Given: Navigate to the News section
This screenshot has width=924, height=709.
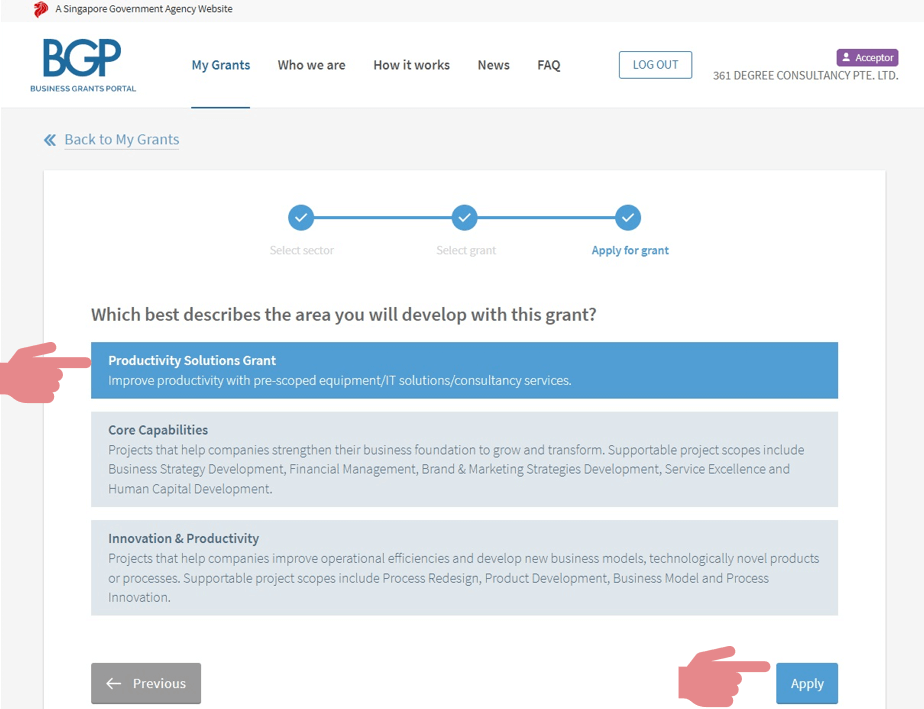Looking at the screenshot, I should pos(493,65).
